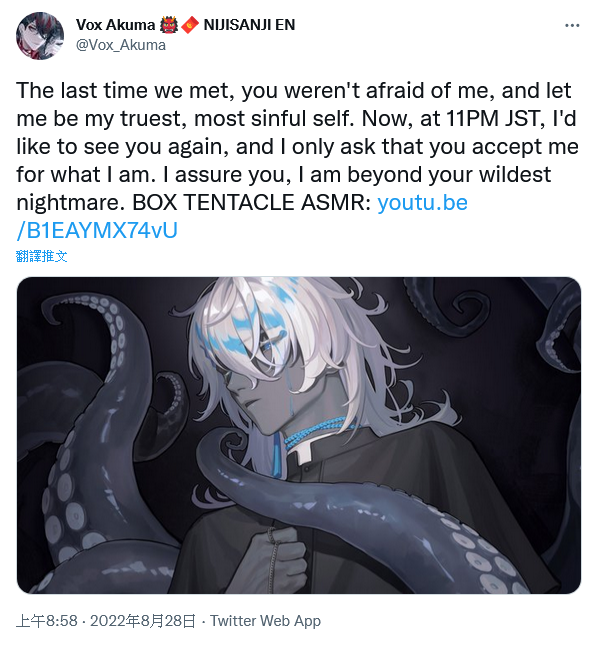Click the ogre emoji beside Vox Akuma
Viewport: 598px width, 647px height.
[168, 25]
